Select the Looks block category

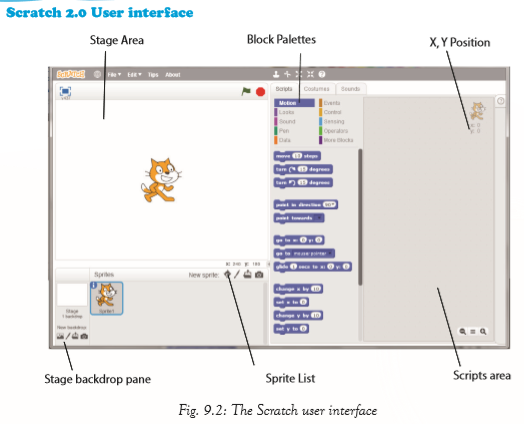tap(286, 112)
